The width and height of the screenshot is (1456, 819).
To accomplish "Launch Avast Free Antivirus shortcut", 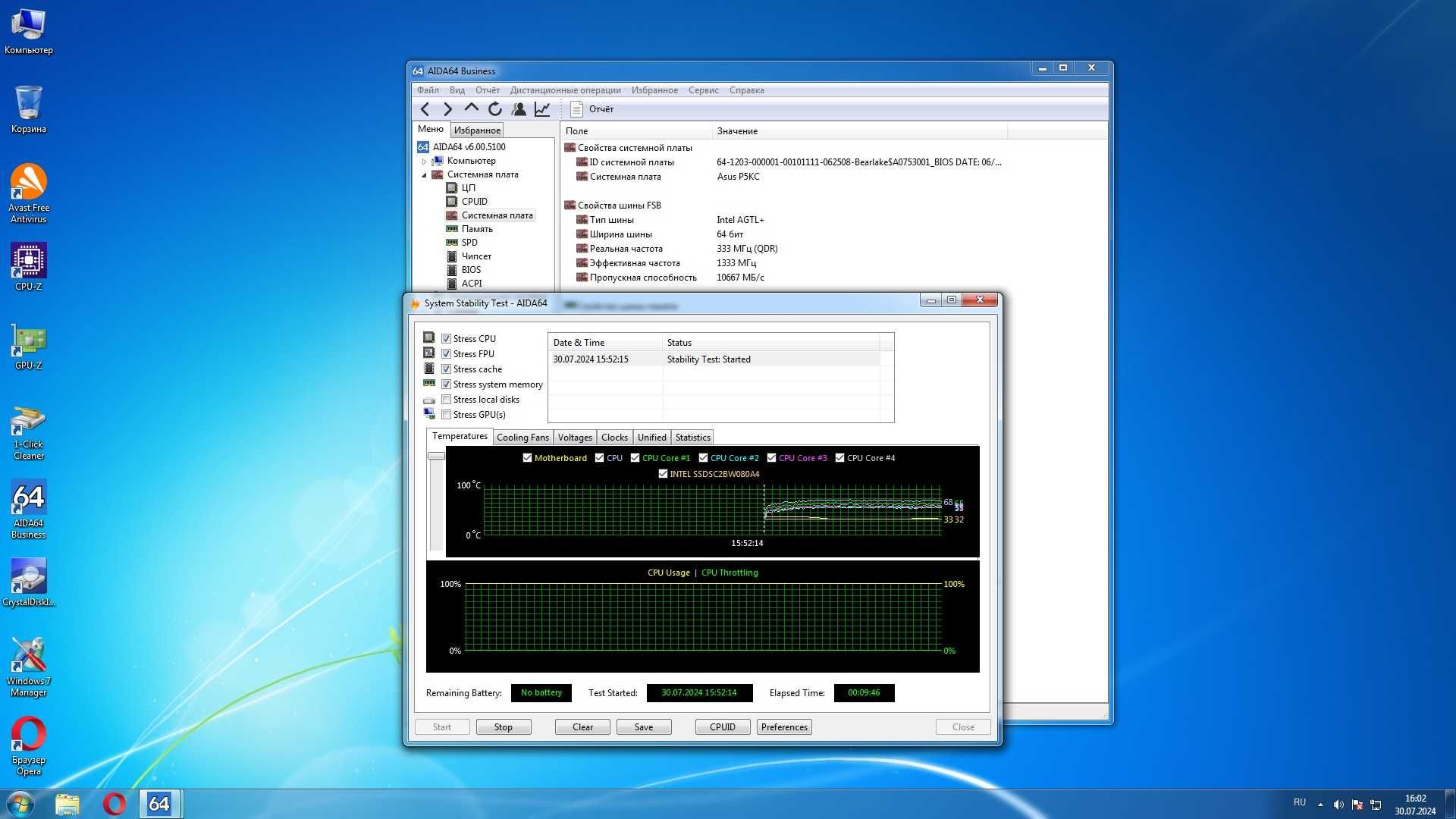I will pyautogui.click(x=29, y=193).
